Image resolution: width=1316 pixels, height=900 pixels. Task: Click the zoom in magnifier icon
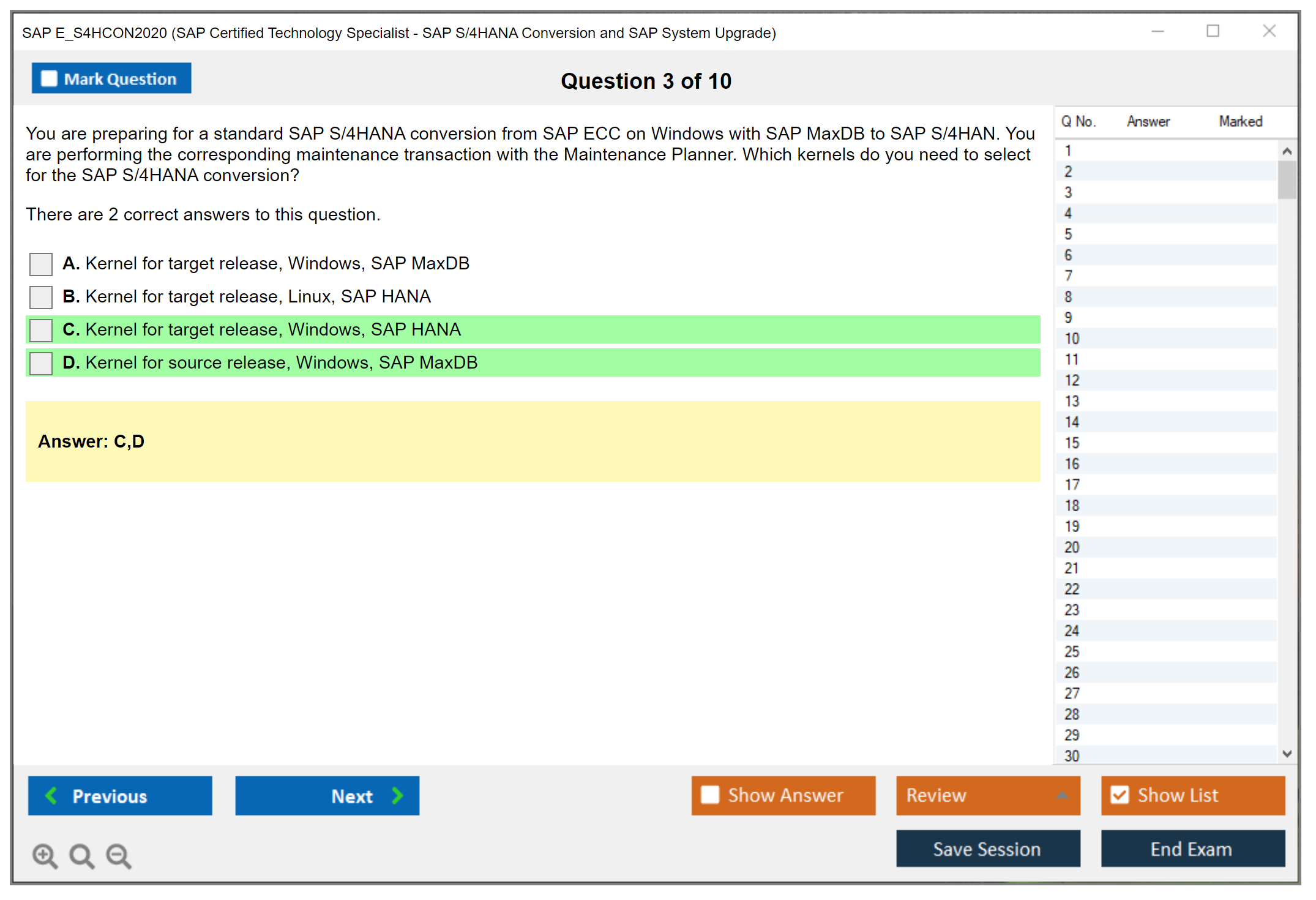click(x=45, y=855)
